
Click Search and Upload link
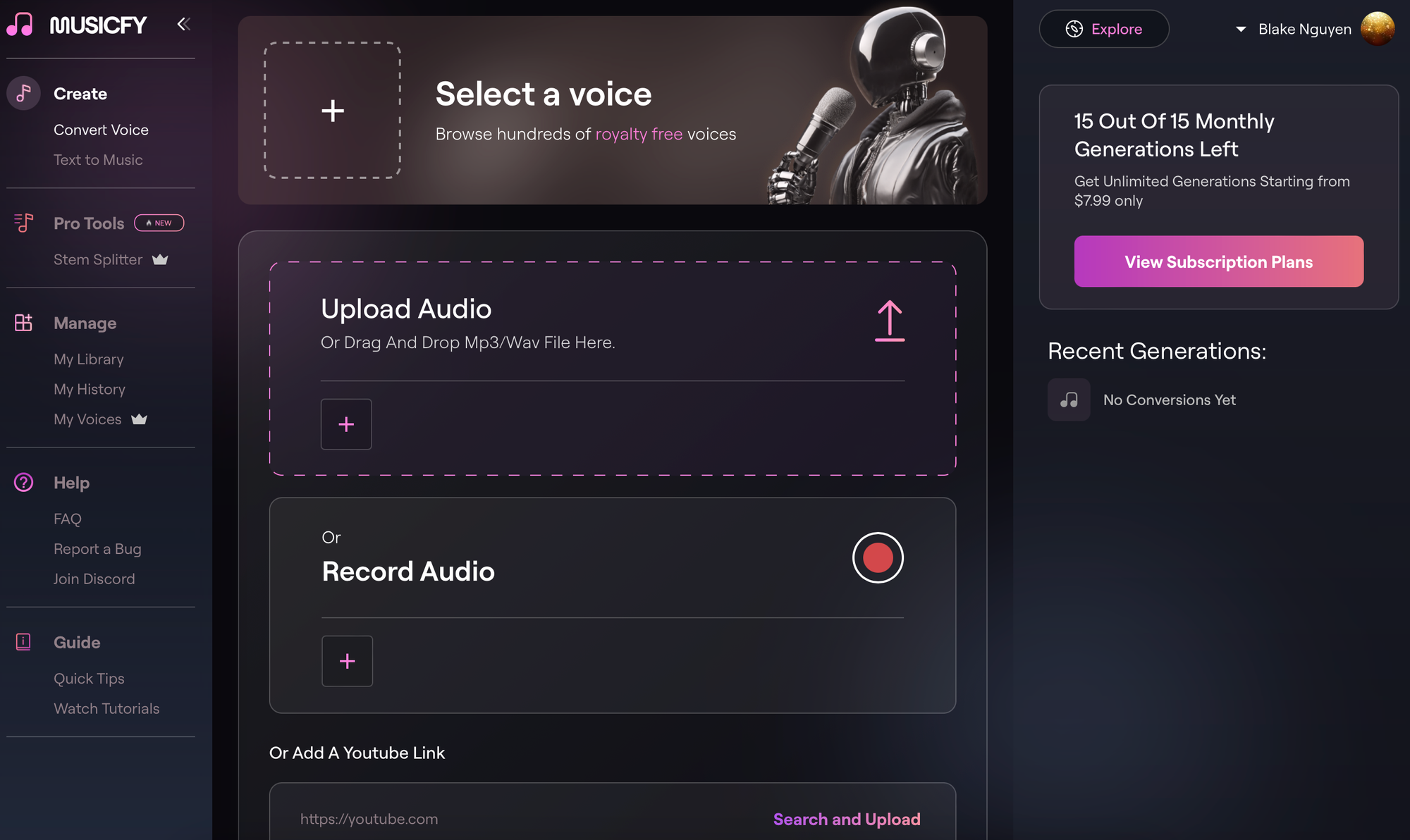[x=847, y=819]
